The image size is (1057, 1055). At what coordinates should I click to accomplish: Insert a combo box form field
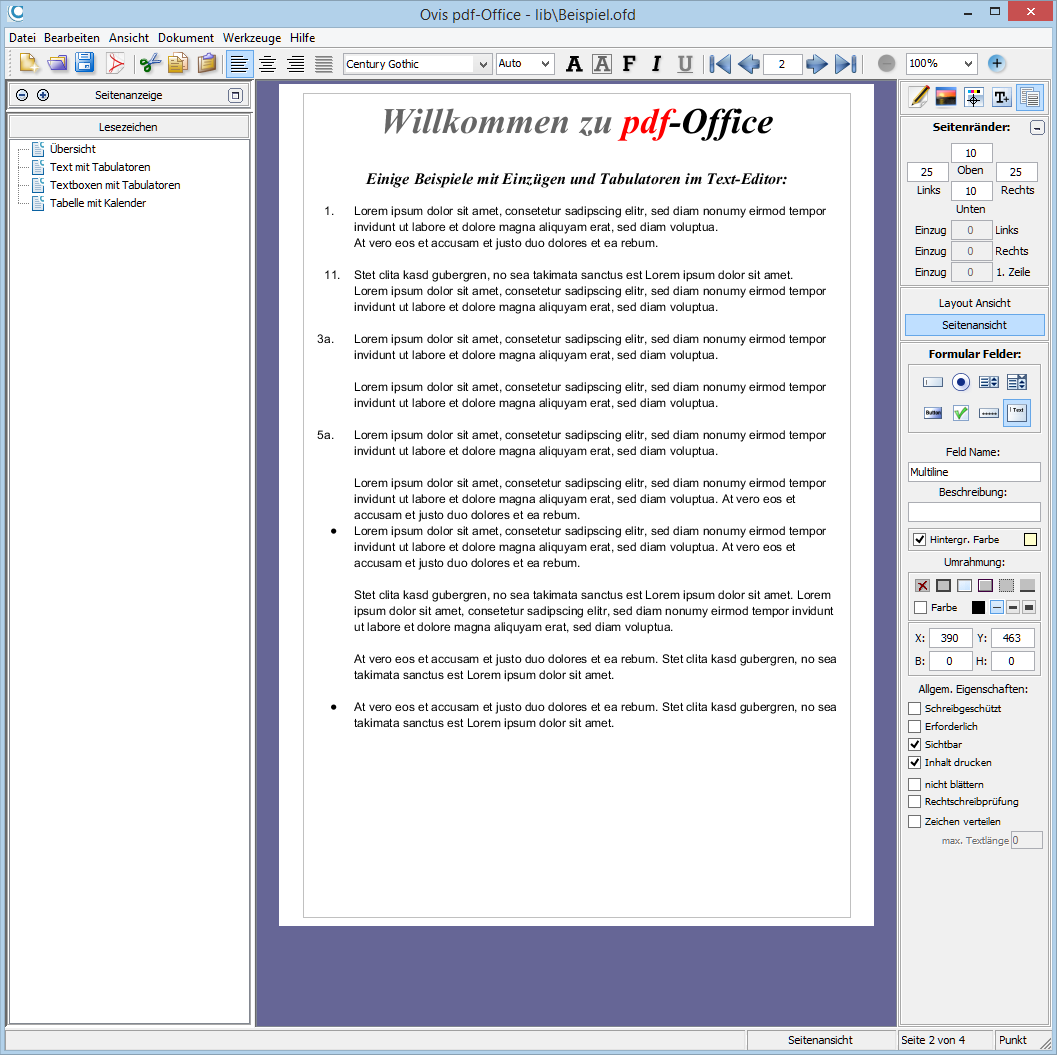pos(1017,382)
